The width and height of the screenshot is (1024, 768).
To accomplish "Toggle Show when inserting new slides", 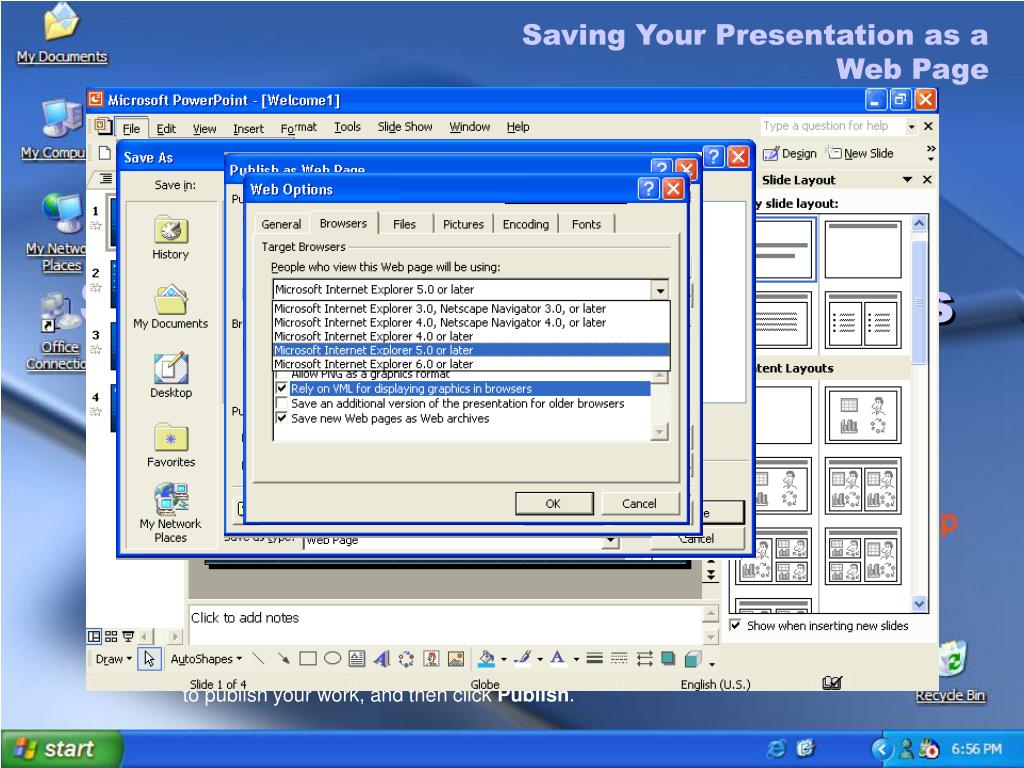I will 735,626.
